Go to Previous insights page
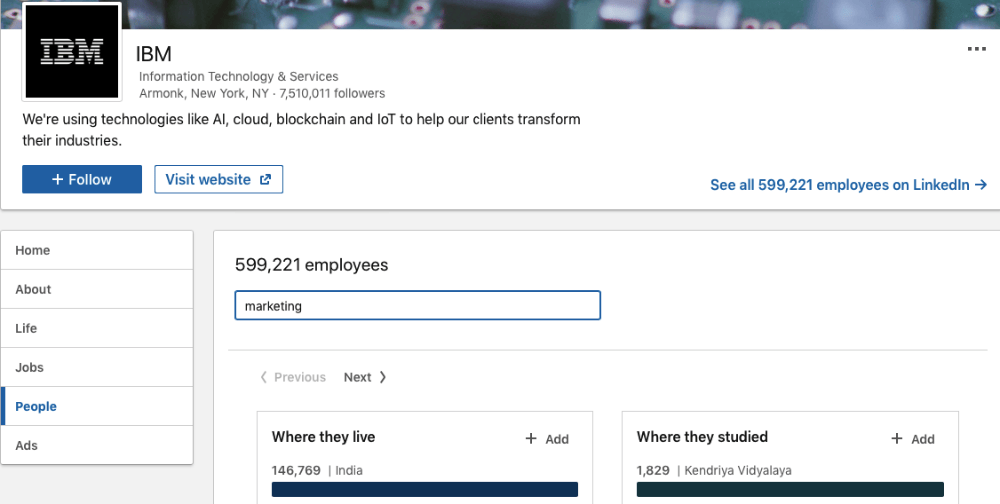 (293, 377)
